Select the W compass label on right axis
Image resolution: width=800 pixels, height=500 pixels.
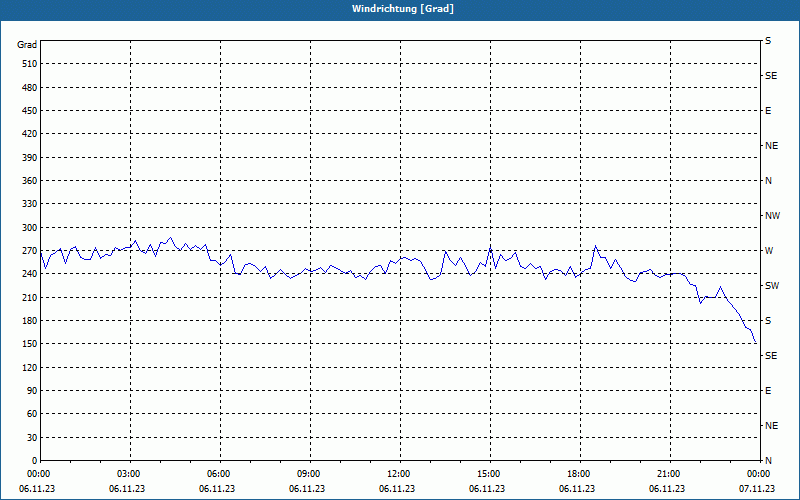(x=769, y=251)
